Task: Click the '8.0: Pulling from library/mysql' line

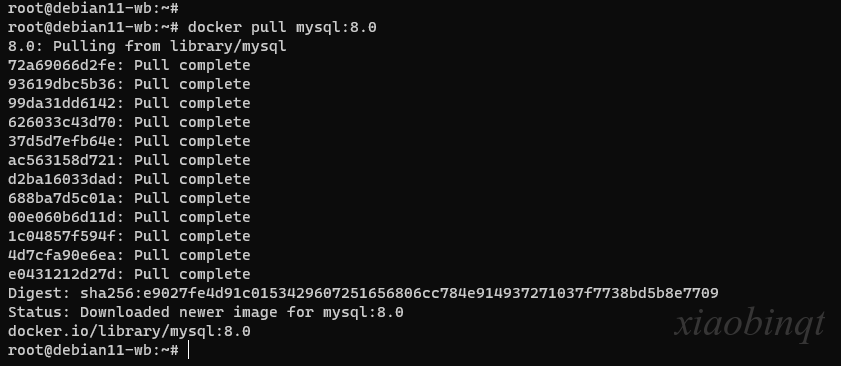Action: [x=147, y=47]
